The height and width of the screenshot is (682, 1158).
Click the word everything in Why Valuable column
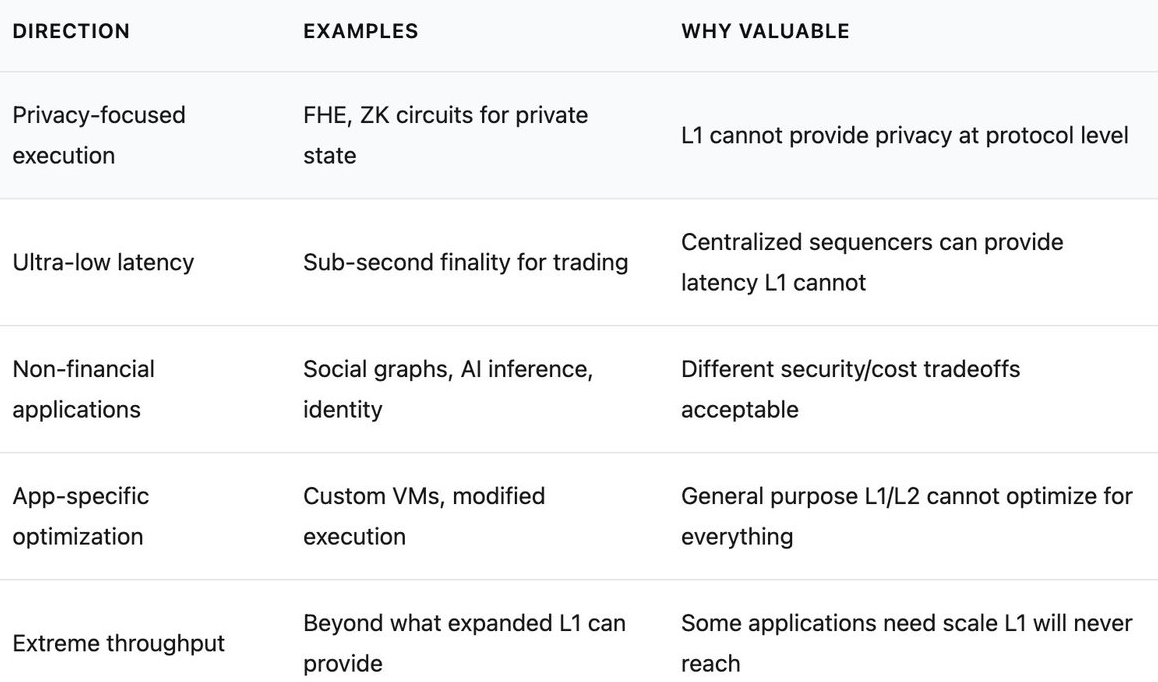[737, 537]
